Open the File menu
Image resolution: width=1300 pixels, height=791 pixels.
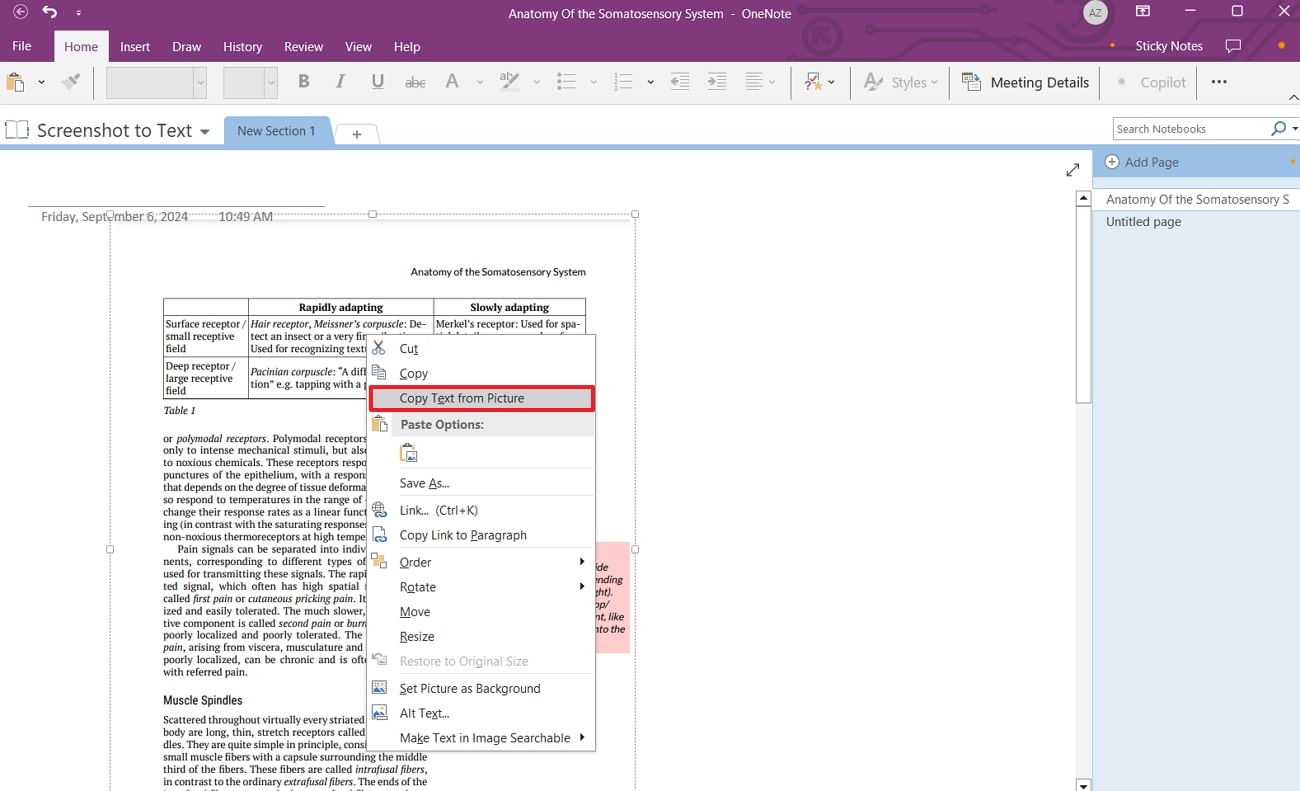22,46
